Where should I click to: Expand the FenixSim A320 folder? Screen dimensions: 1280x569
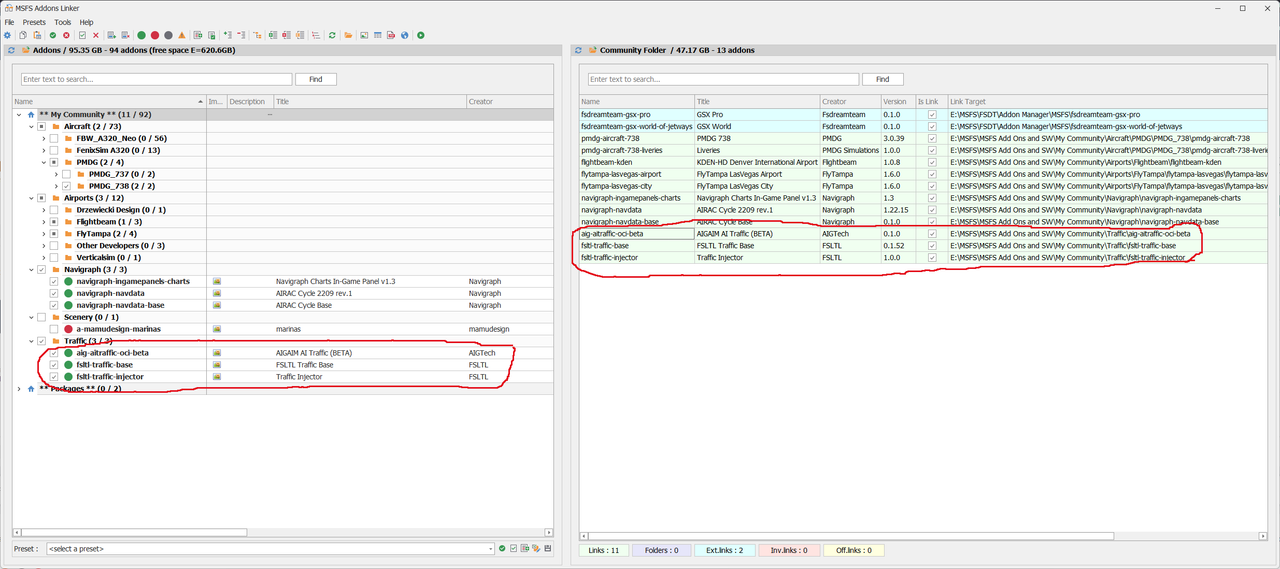pyautogui.click(x=43, y=150)
